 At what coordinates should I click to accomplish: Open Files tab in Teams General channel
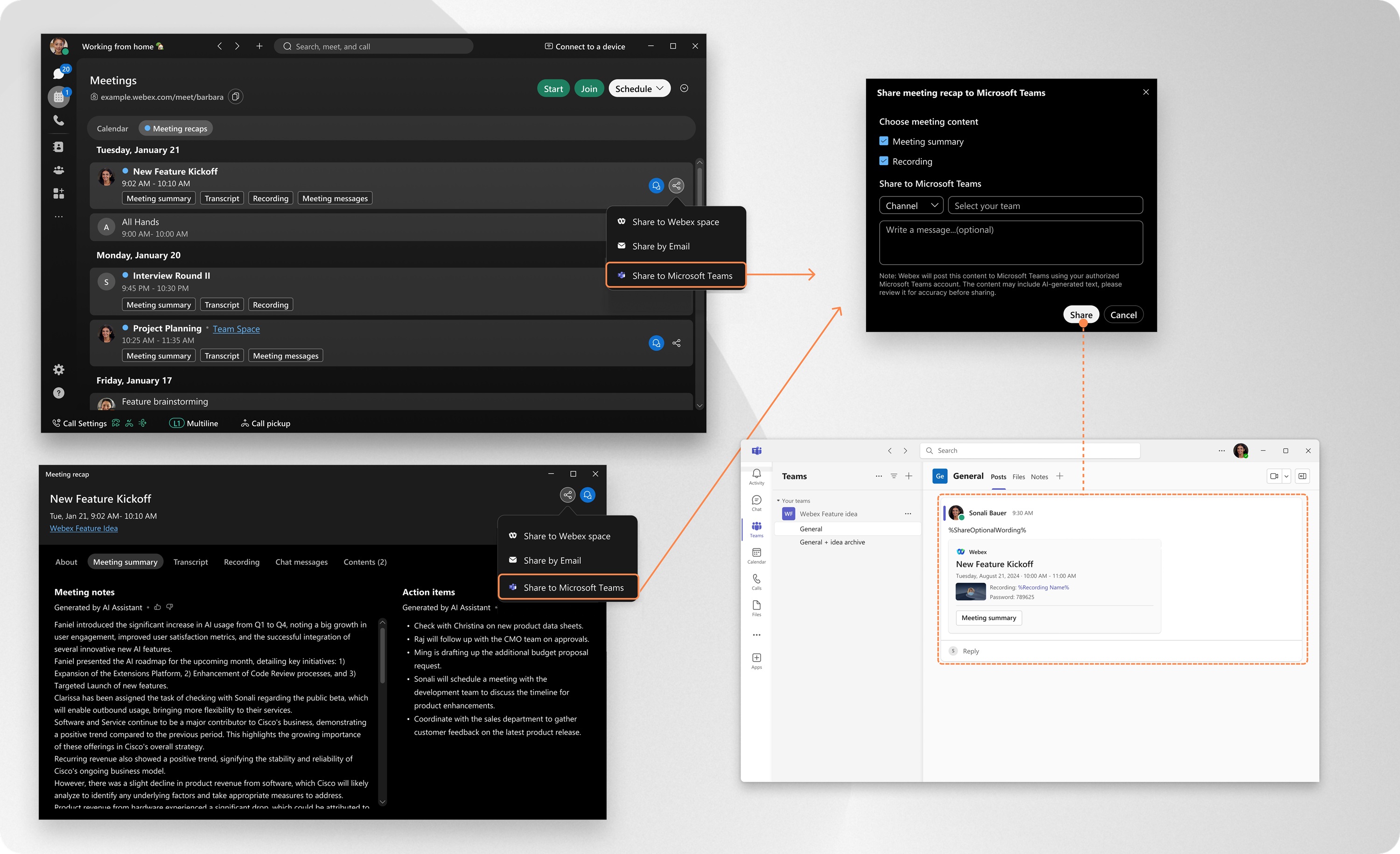tap(1018, 477)
